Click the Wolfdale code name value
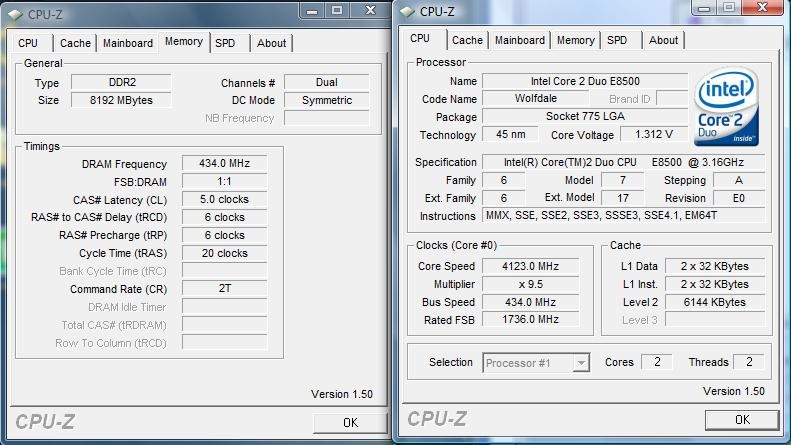The height and width of the screenshot is (445, 791). point(536,98)
